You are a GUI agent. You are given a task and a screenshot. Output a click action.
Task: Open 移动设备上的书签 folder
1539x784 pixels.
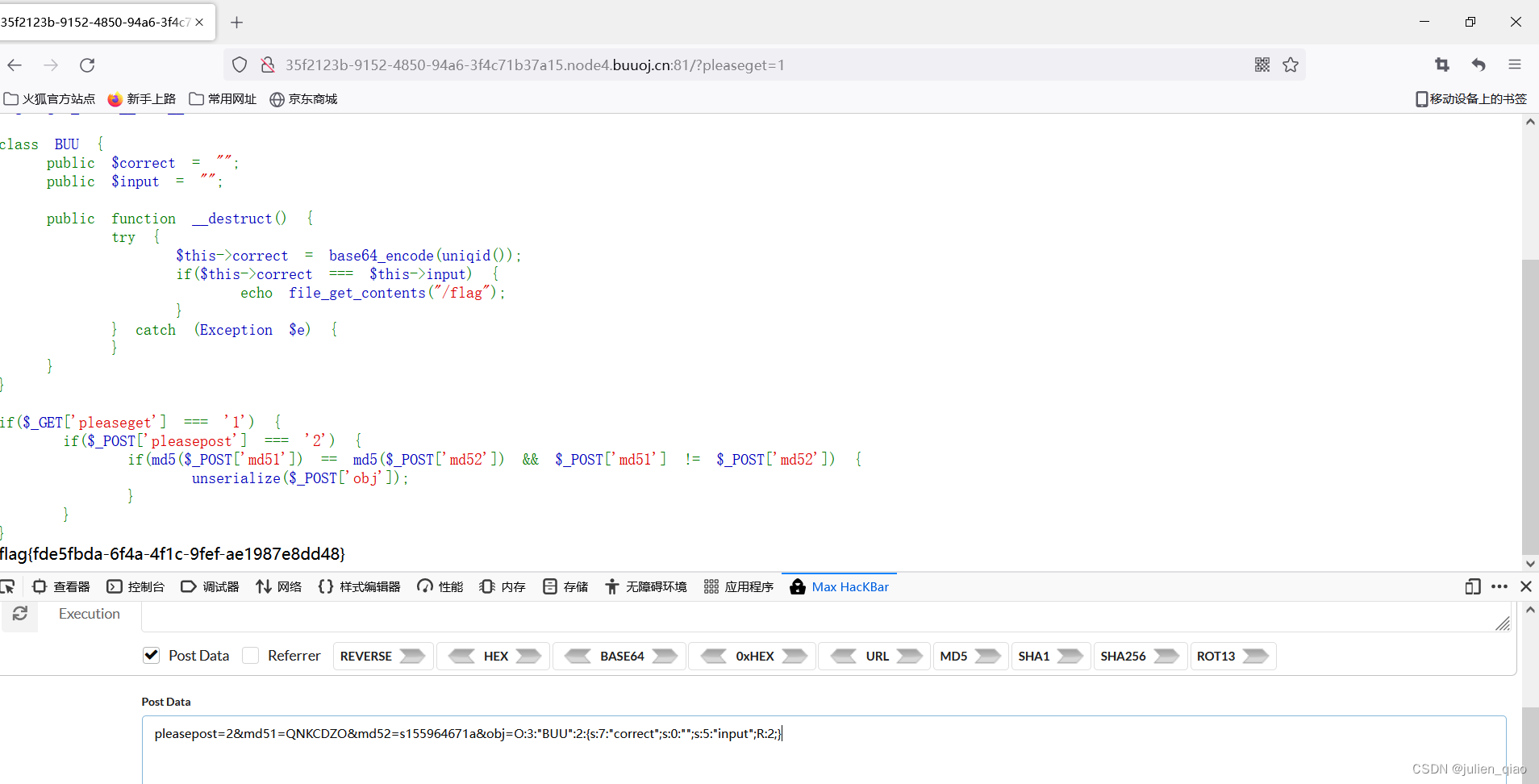(1471, 98)
